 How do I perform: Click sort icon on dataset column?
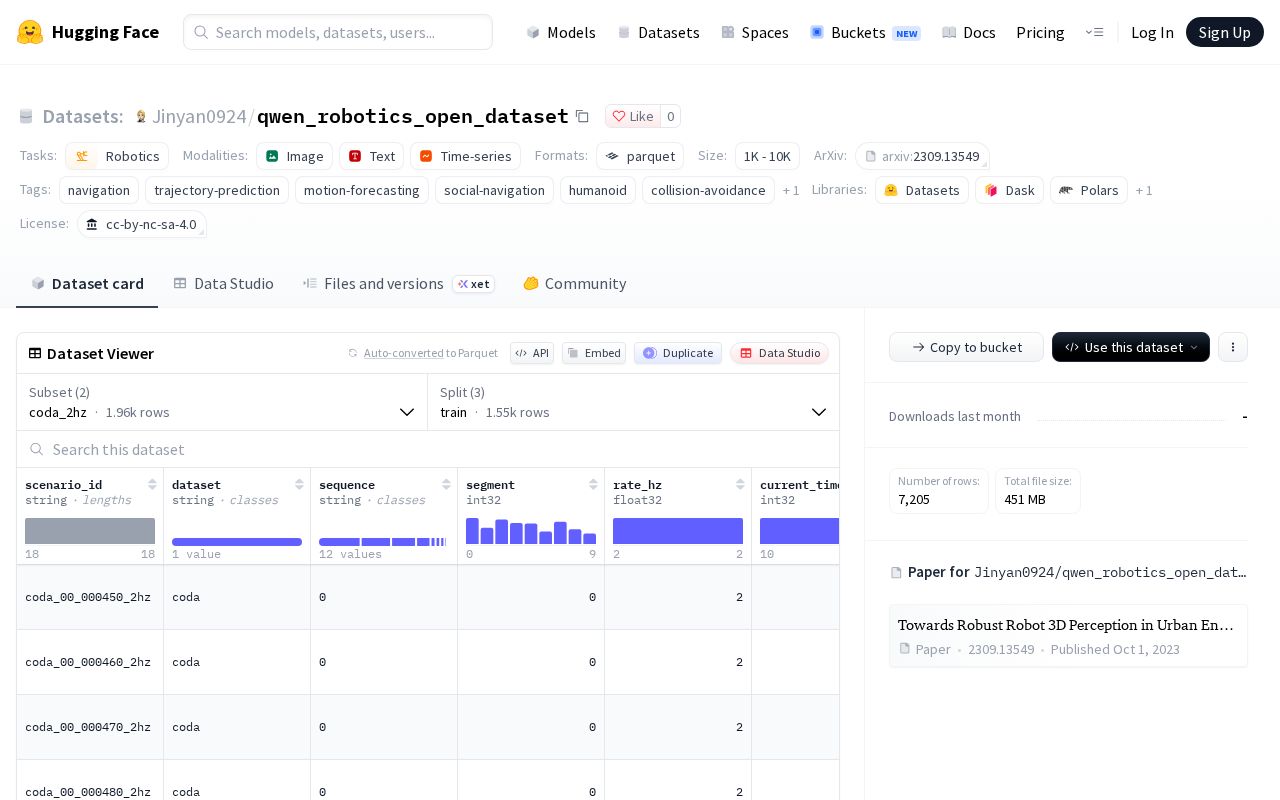299,484
